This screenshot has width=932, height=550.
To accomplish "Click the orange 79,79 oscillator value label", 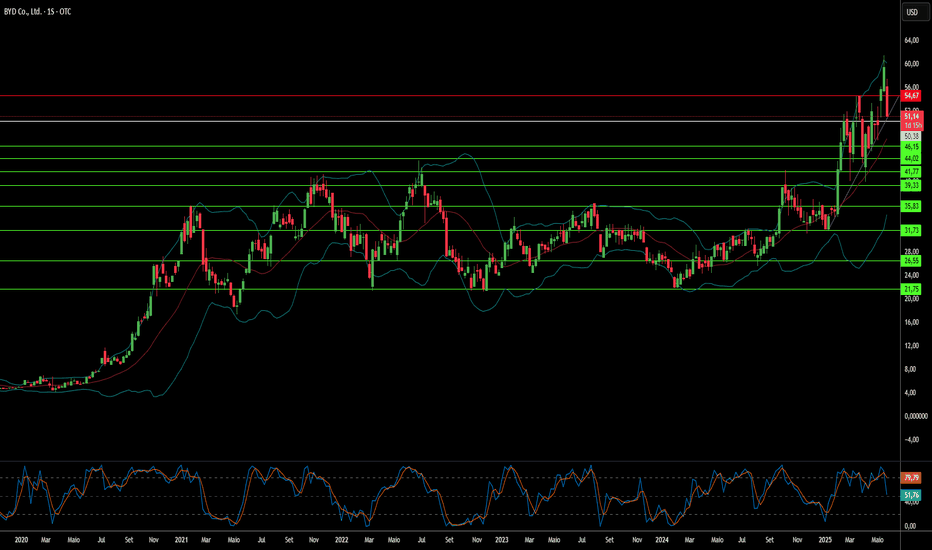I will tap(911, 477).
